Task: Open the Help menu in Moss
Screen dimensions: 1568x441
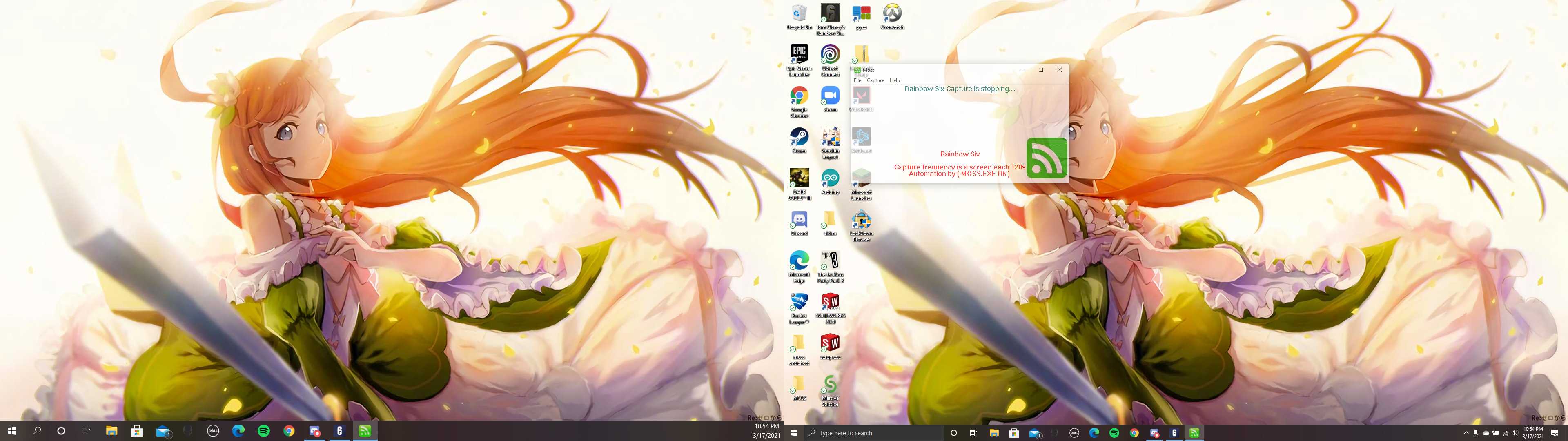Action: tap(894, 80)
